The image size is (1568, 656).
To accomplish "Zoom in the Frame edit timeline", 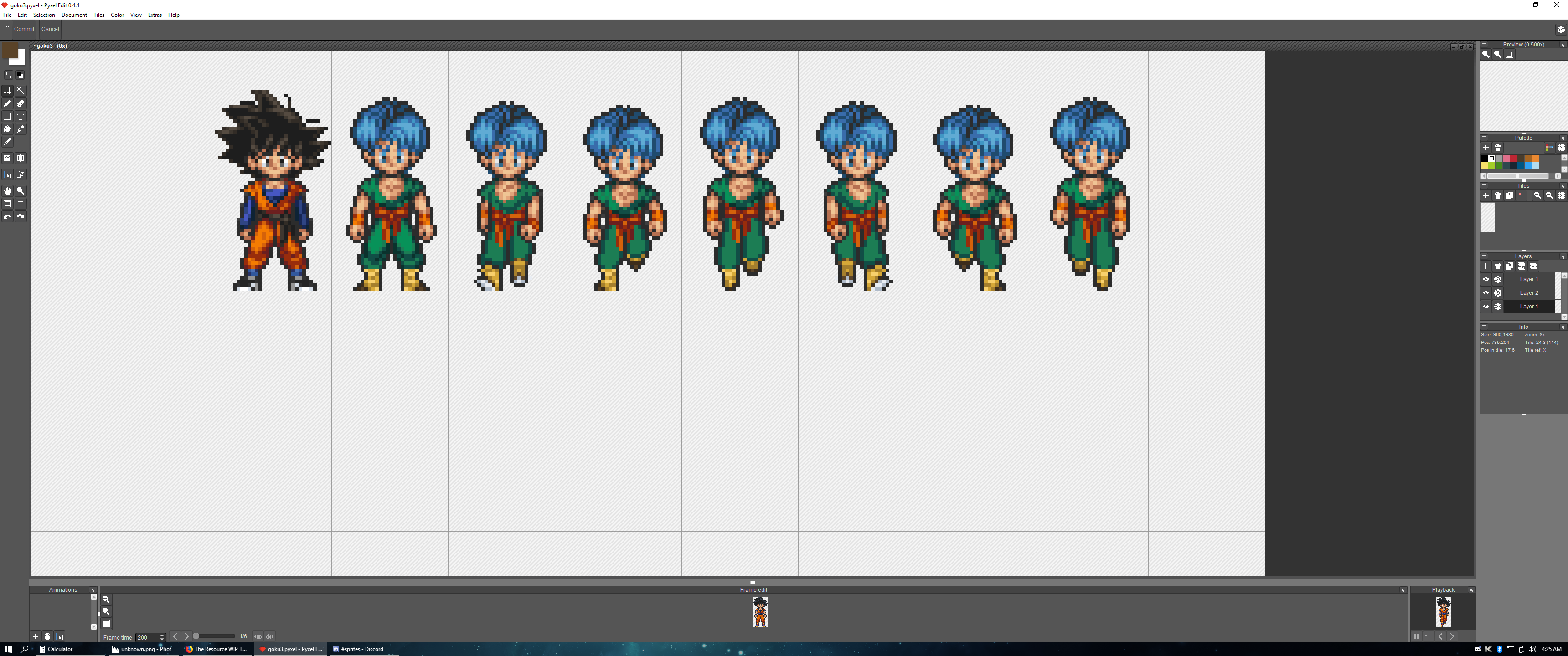I will coord(106,600).
